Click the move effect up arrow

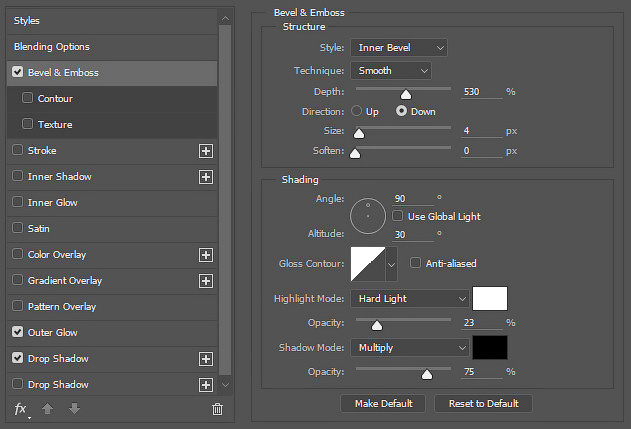[47, 409]
